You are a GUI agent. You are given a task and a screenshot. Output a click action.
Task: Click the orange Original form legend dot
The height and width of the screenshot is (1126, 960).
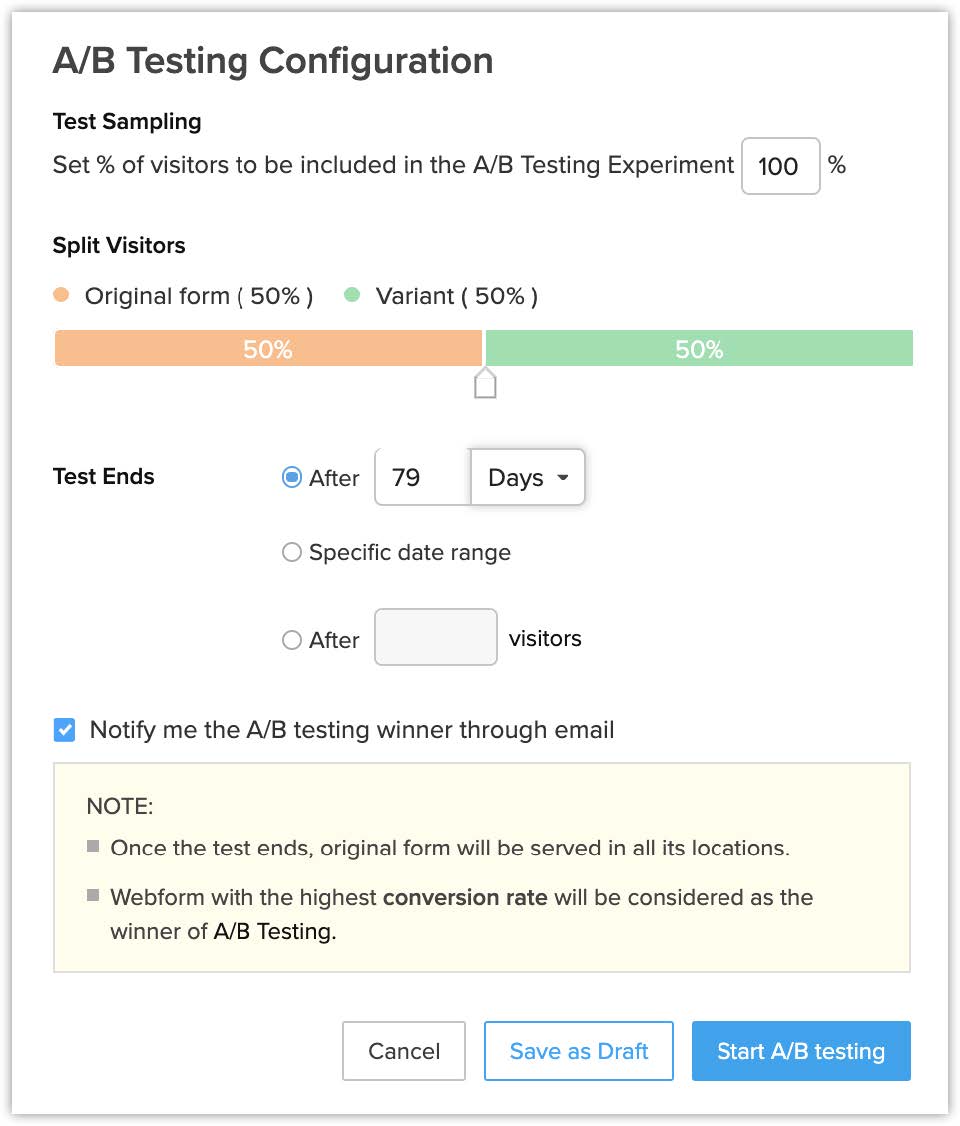coord(62,296)
